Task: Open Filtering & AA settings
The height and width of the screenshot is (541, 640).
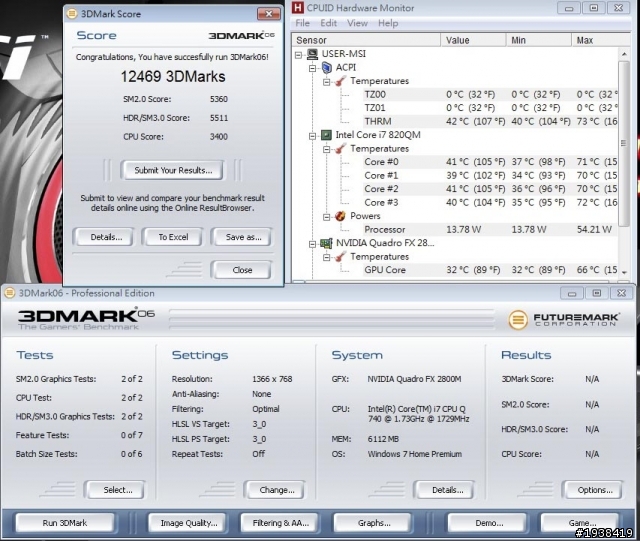Action: 280,523
